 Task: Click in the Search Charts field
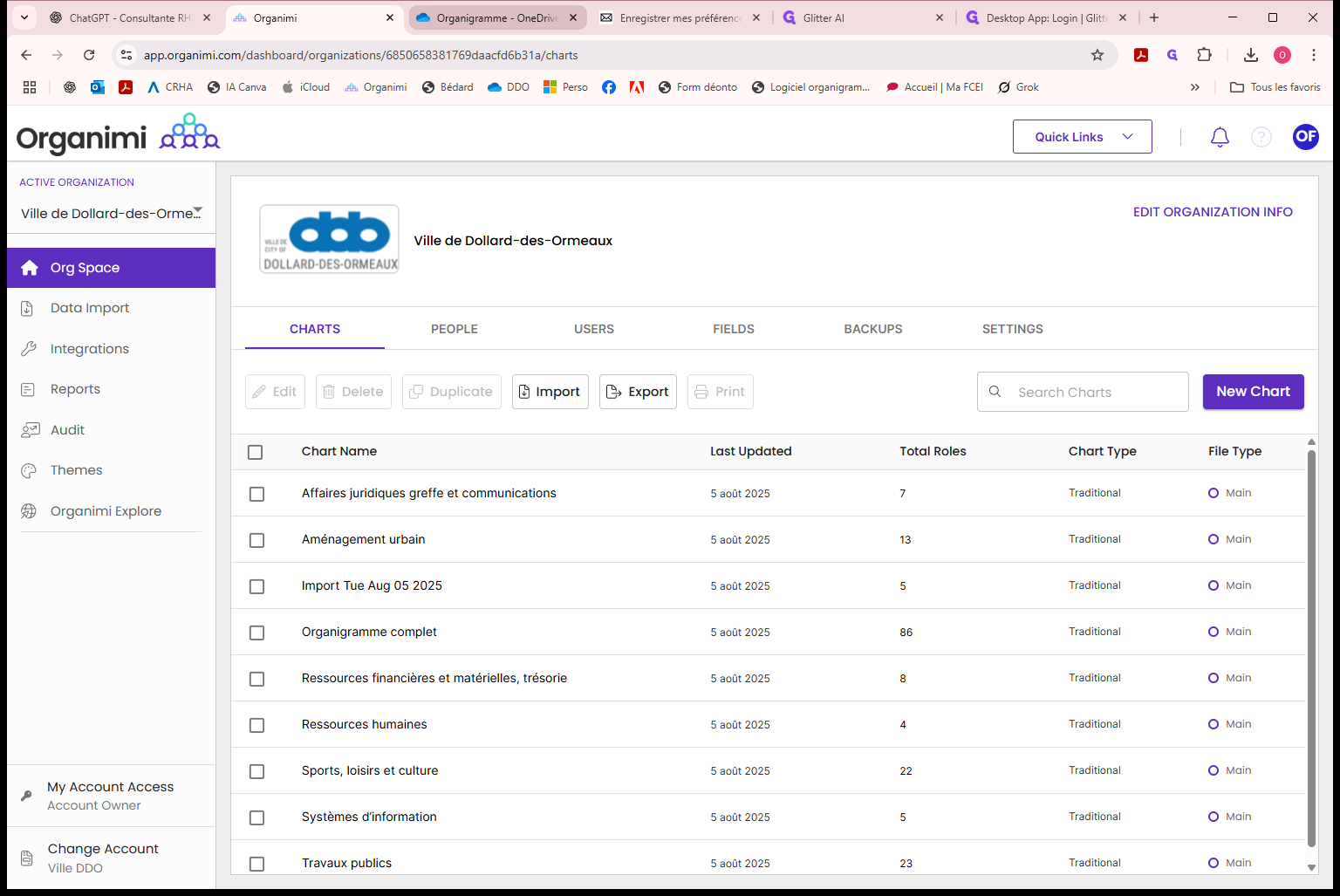(1083, 392)
